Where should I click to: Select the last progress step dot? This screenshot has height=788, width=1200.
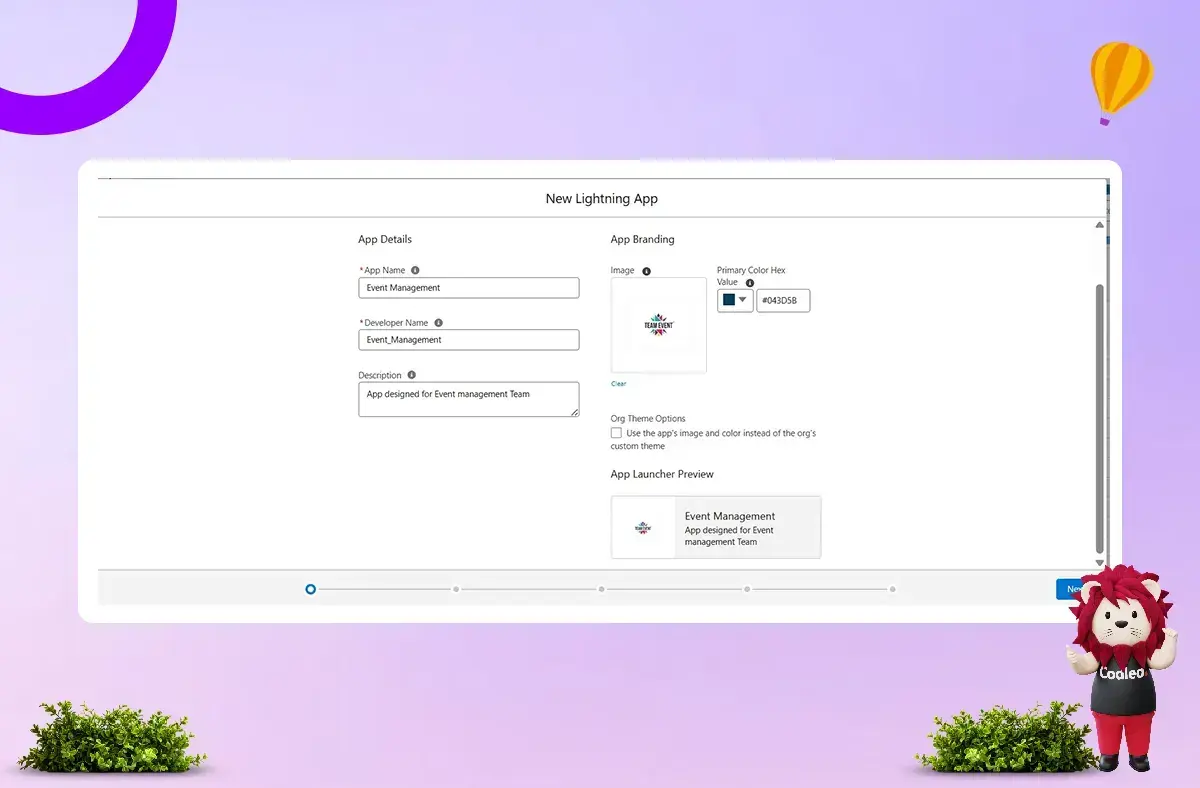893,589
